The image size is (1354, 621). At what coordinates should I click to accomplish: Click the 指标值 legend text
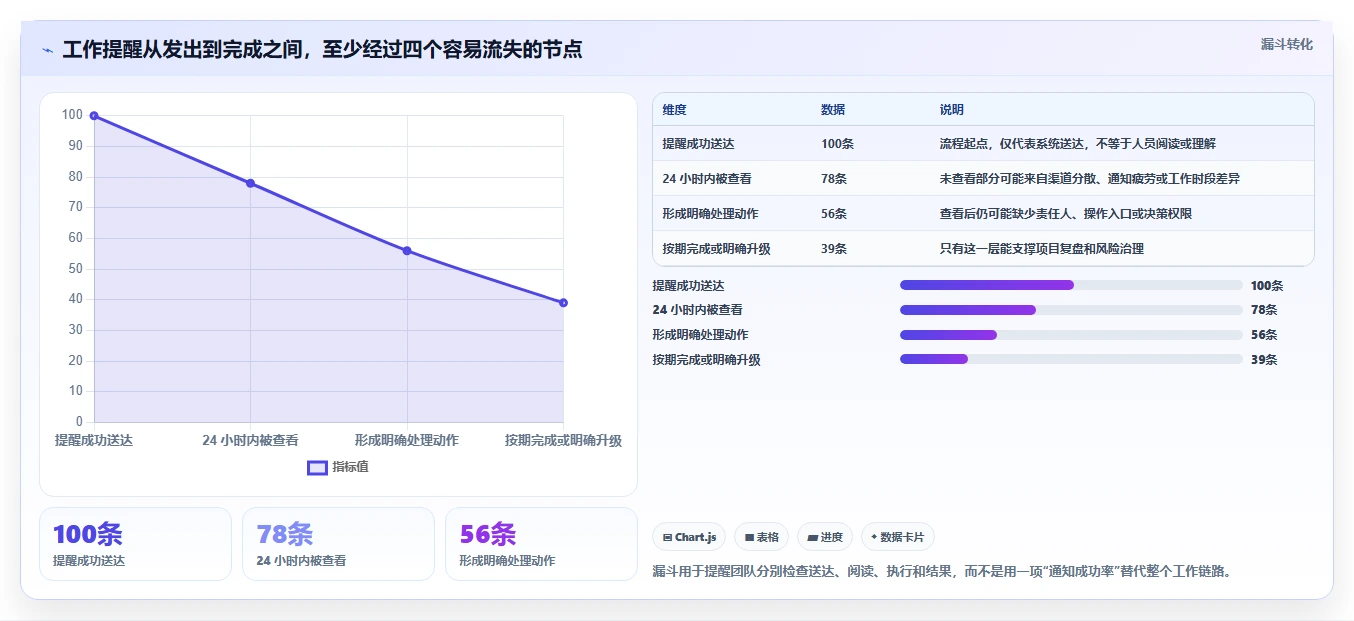tap(350, 467)
